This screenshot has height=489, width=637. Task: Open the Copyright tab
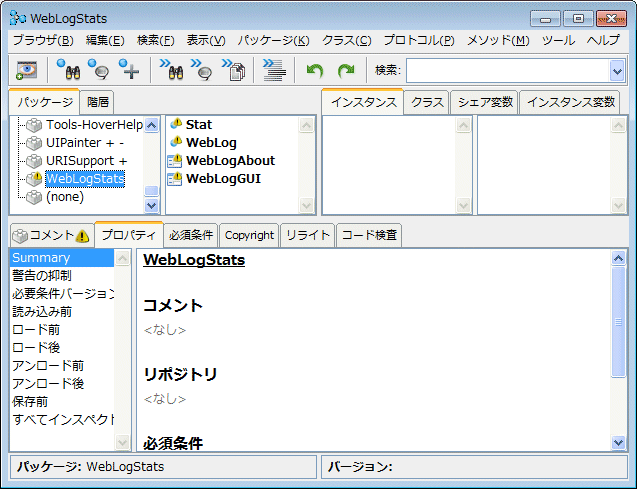pyautogui.click(x=249, y=235)
